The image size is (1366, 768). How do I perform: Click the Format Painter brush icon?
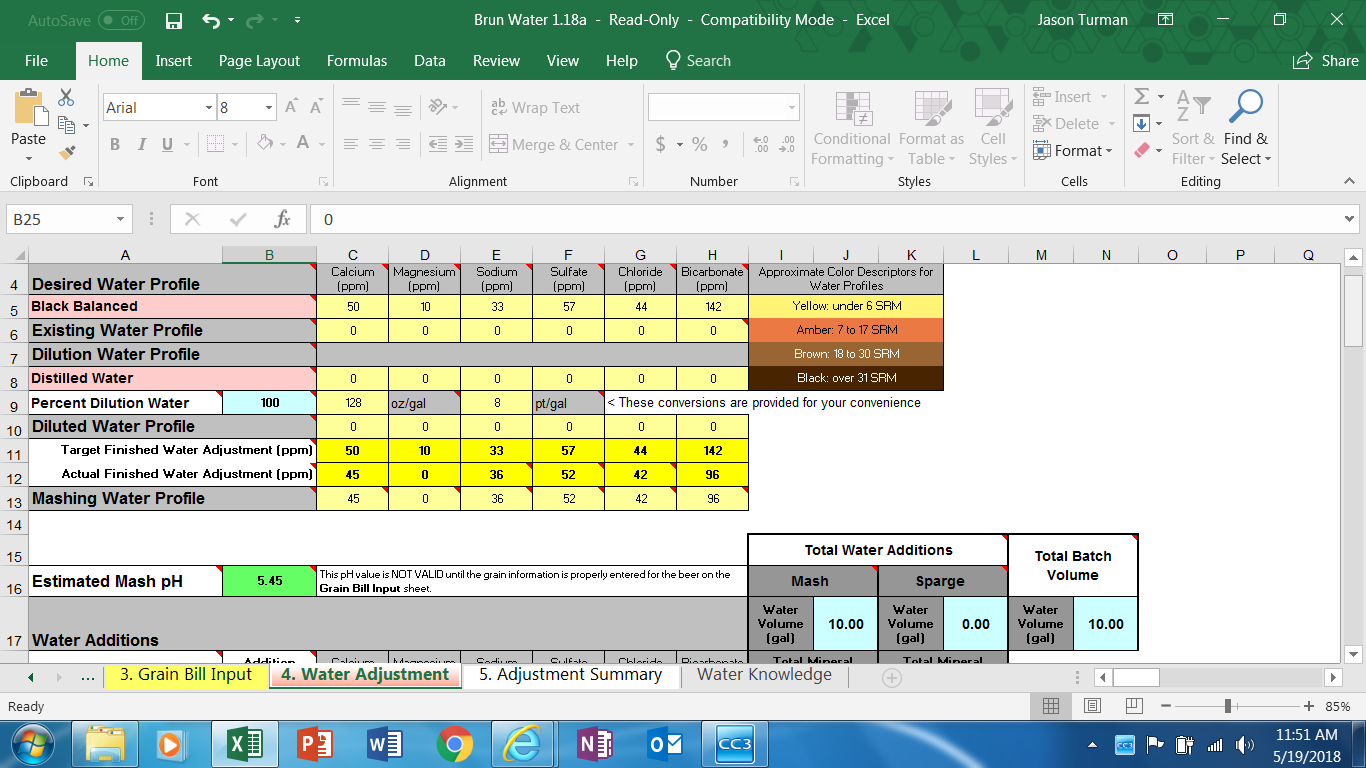[x=67, y=153]
